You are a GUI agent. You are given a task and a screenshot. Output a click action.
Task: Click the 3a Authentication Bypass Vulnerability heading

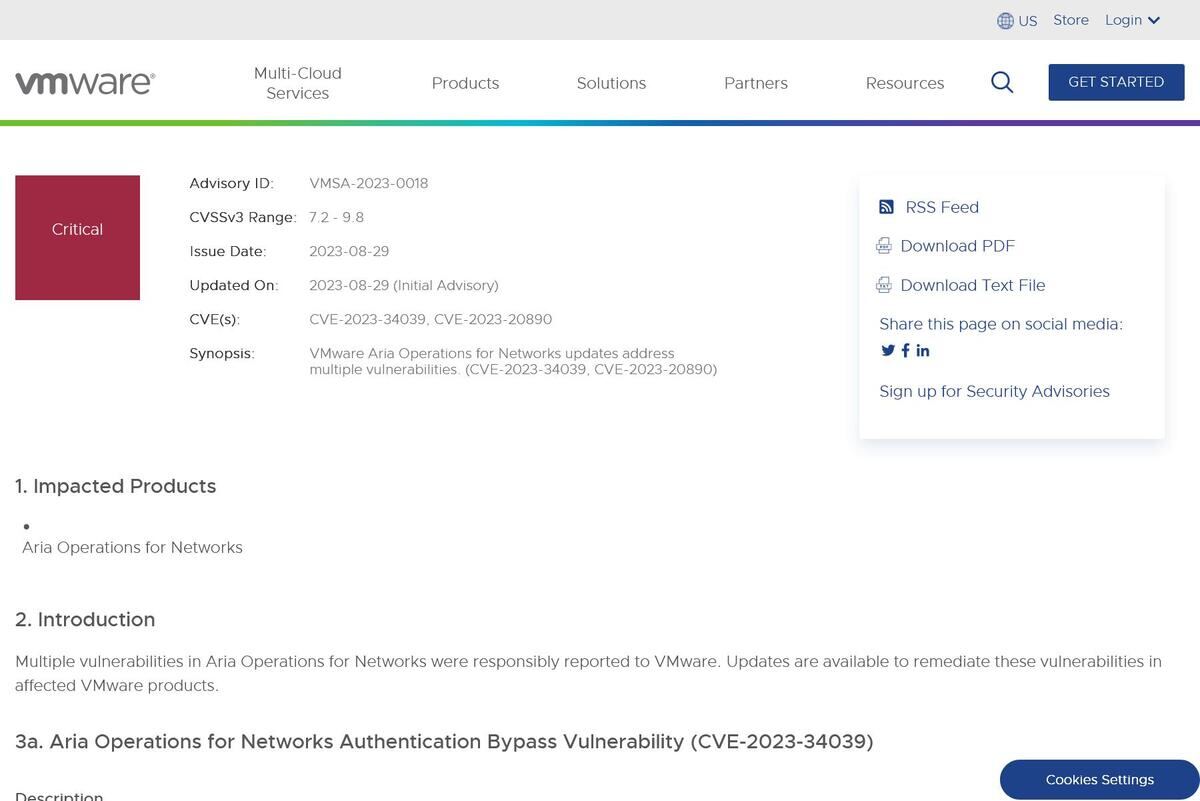(x=444, y=741)
